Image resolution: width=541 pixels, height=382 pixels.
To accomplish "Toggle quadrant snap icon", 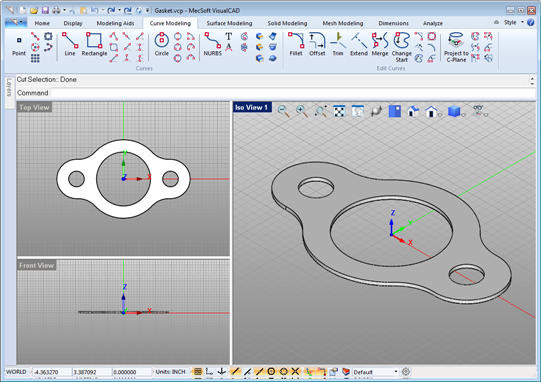I will (283, 372).
